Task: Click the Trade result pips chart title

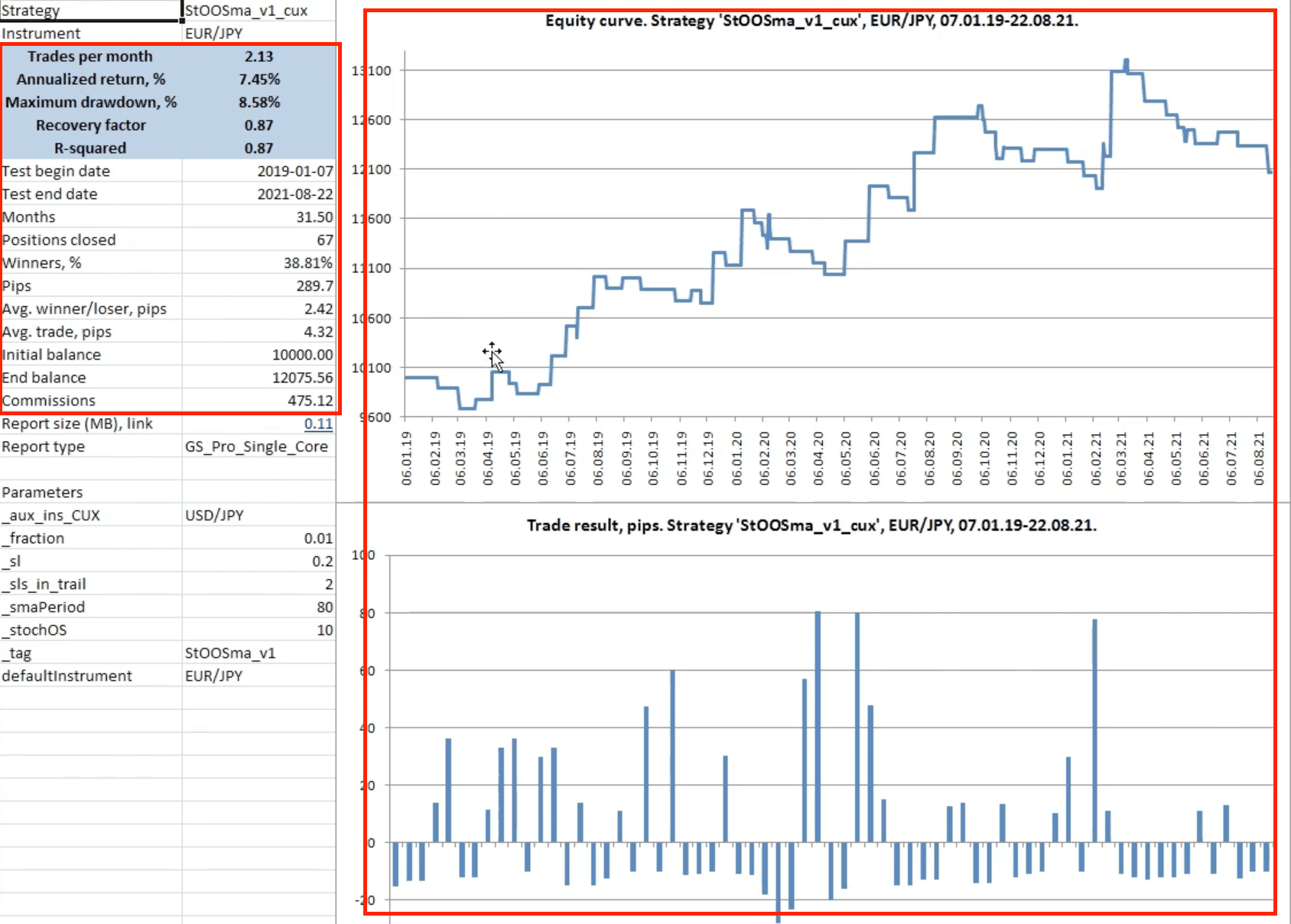Action: pos(811,525)
